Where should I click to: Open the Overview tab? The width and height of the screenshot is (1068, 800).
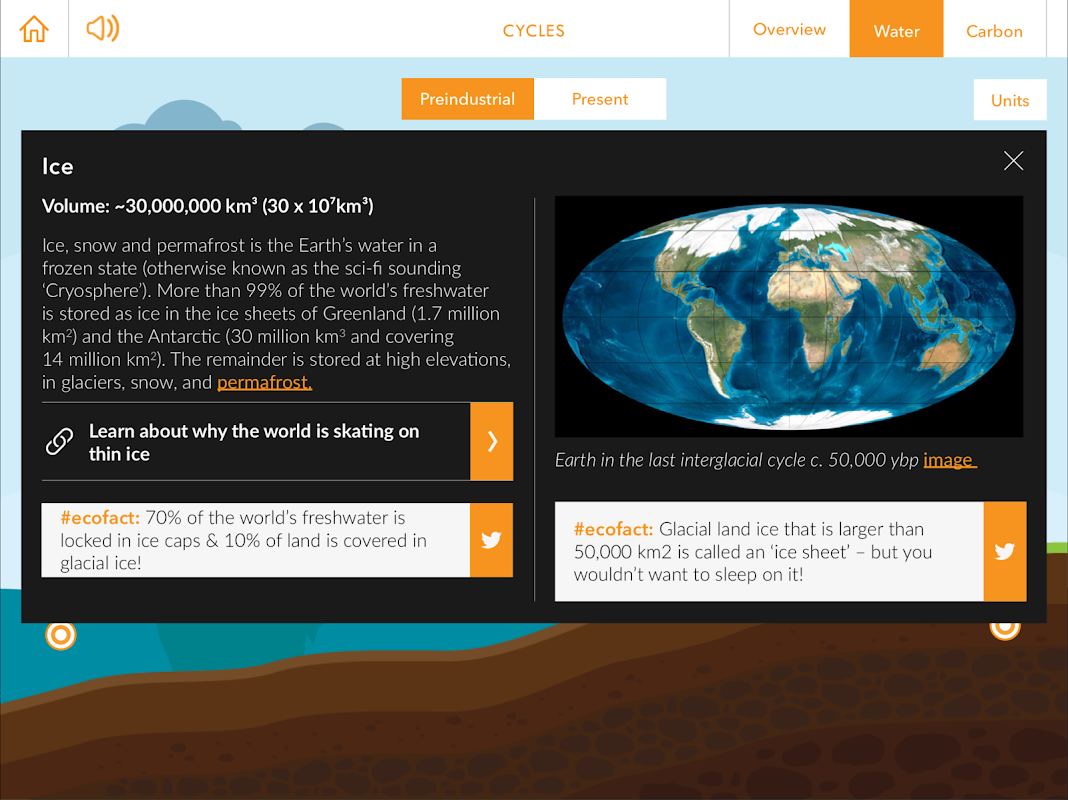789,29
